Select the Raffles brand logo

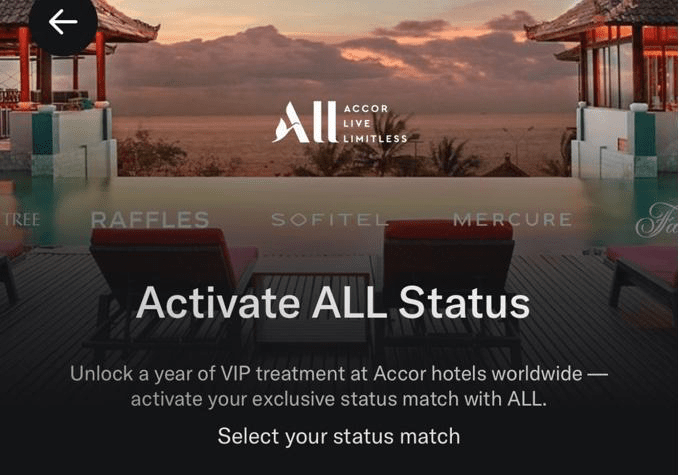click(x=150, y=220)
